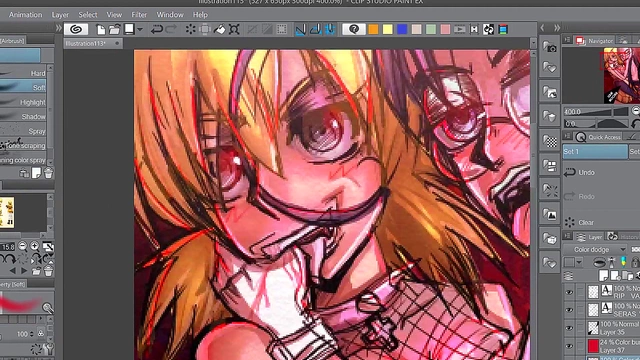Click the Show Selection Border dotted-square icon

pyautogui.click(x=282, y=29)
